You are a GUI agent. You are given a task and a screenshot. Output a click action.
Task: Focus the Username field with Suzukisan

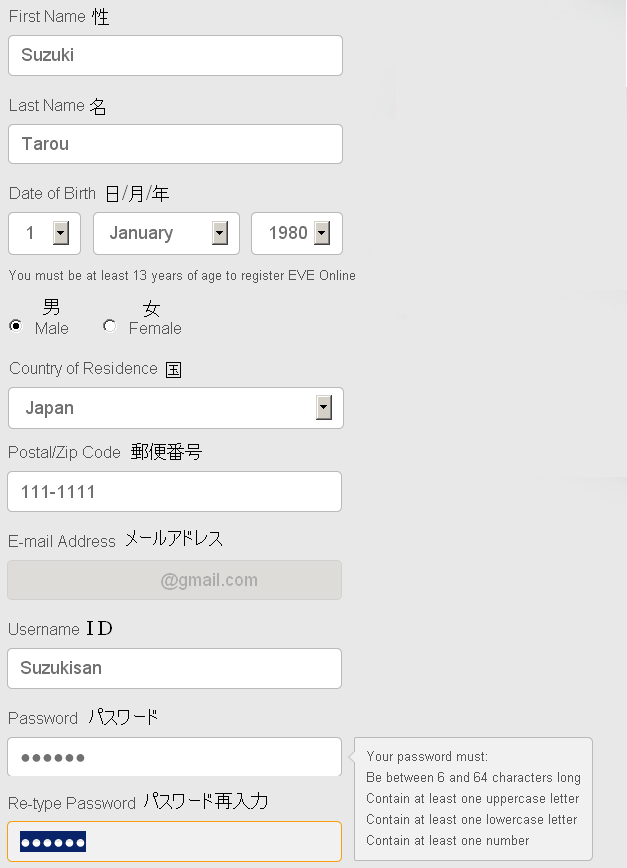point(175,668)
